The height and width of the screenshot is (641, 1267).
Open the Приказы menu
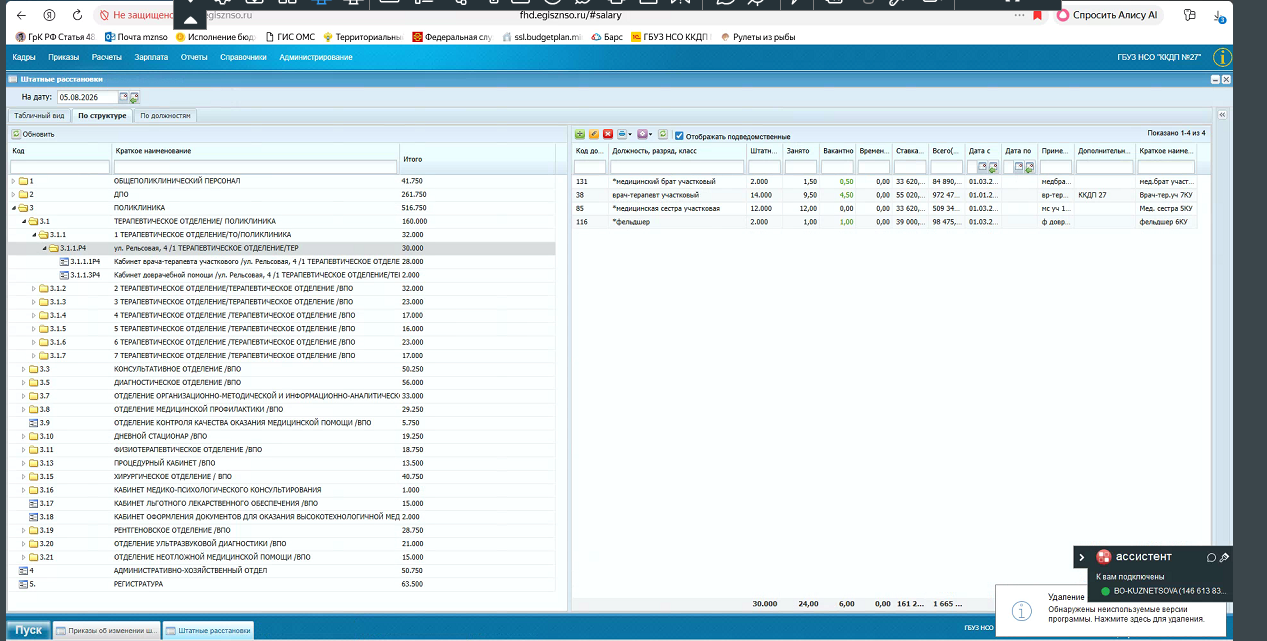(63, 57)
